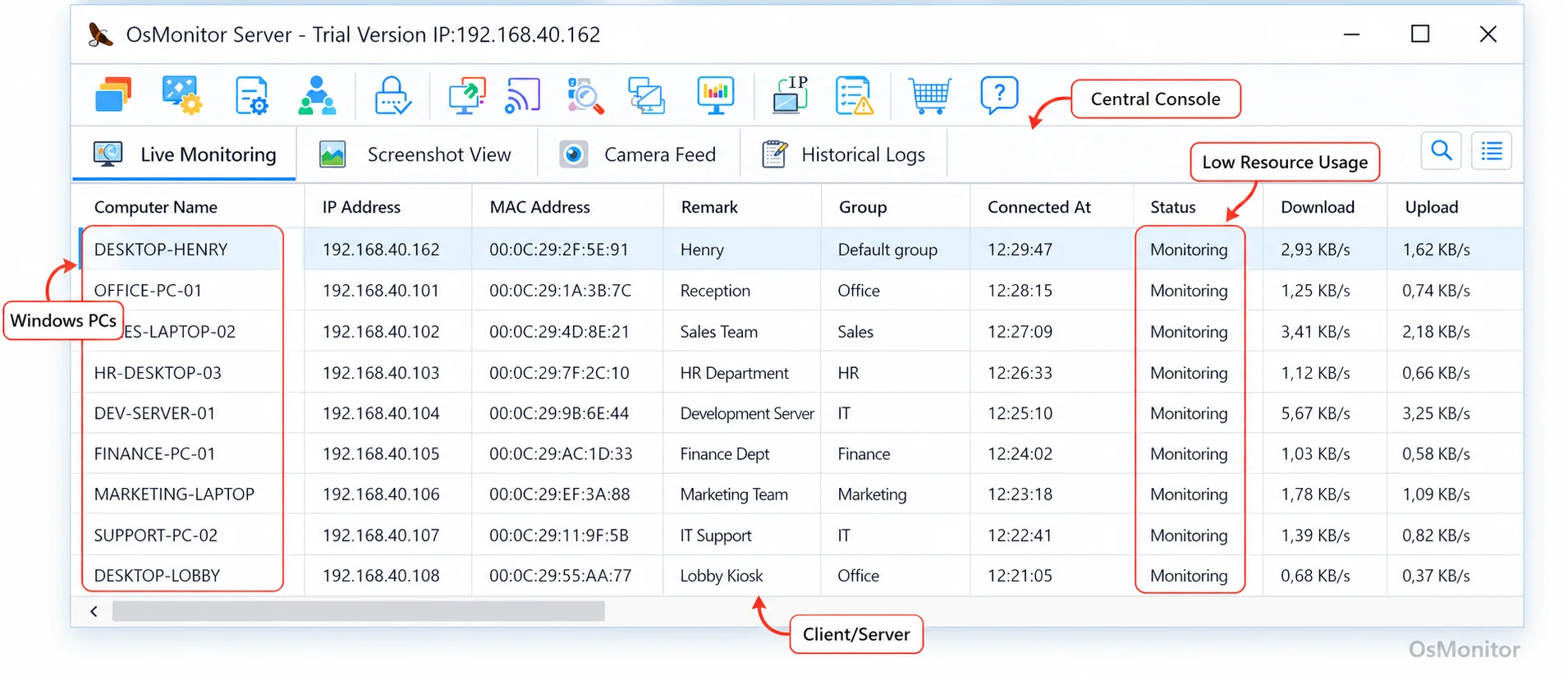Viewport: 1568px width, 676px height.
Task: Select computer HR-DESKTOP-03
Action: [158, 373]
